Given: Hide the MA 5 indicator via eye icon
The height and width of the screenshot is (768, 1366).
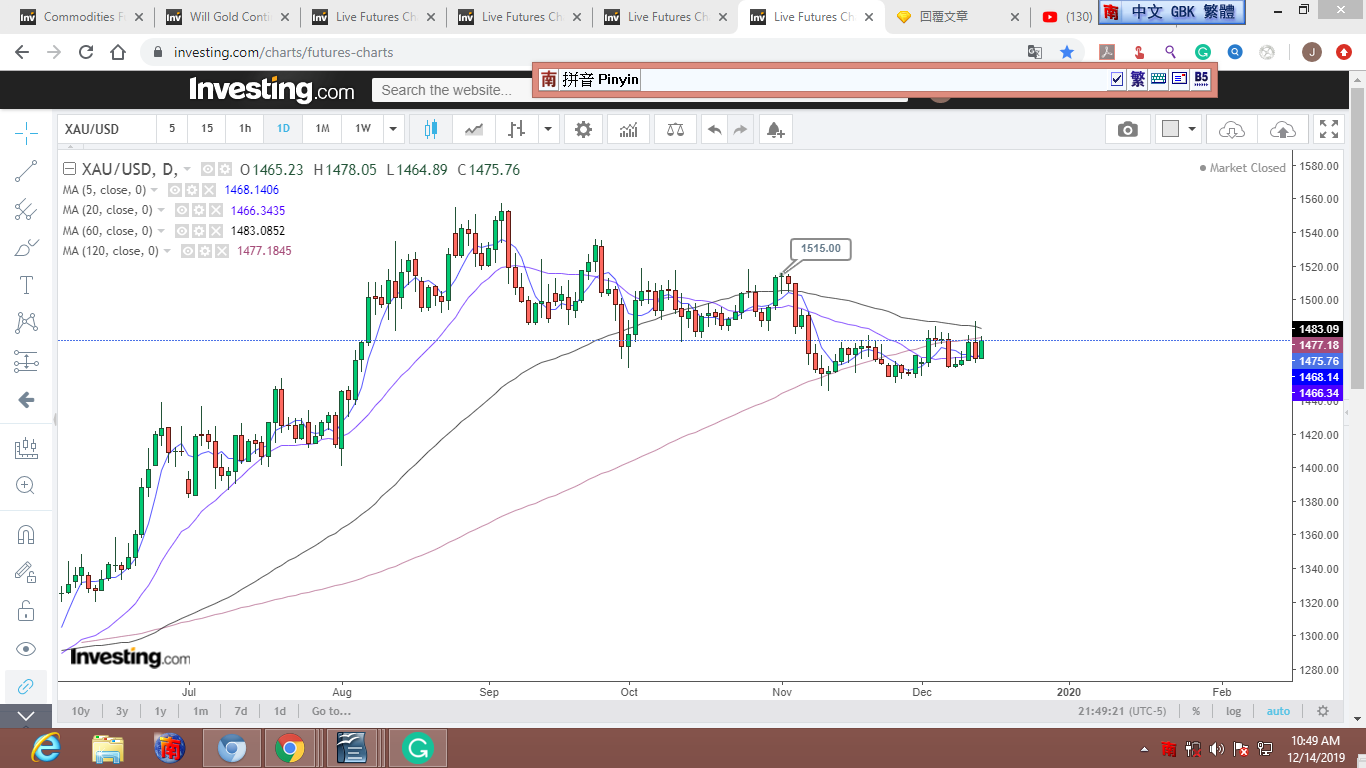Looking at the screenshot, I should [x=174, y=190].
